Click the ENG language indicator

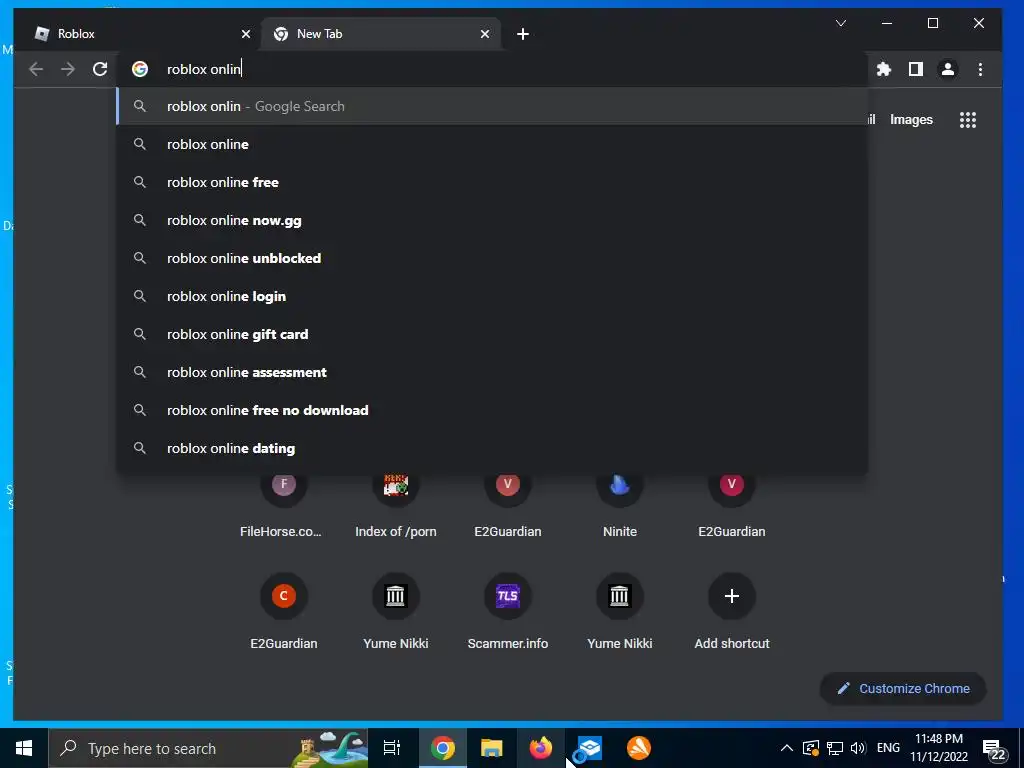pos(888,748)
